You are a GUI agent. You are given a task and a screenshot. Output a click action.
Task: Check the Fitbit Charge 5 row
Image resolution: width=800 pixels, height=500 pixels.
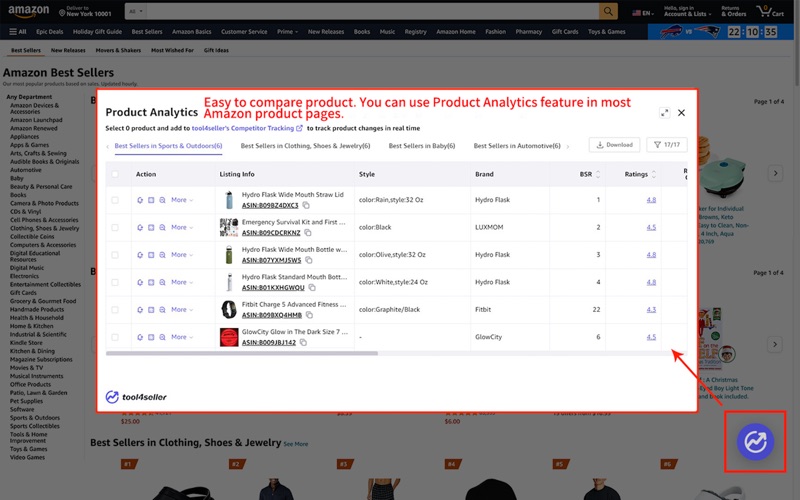(x=115, y=310)
